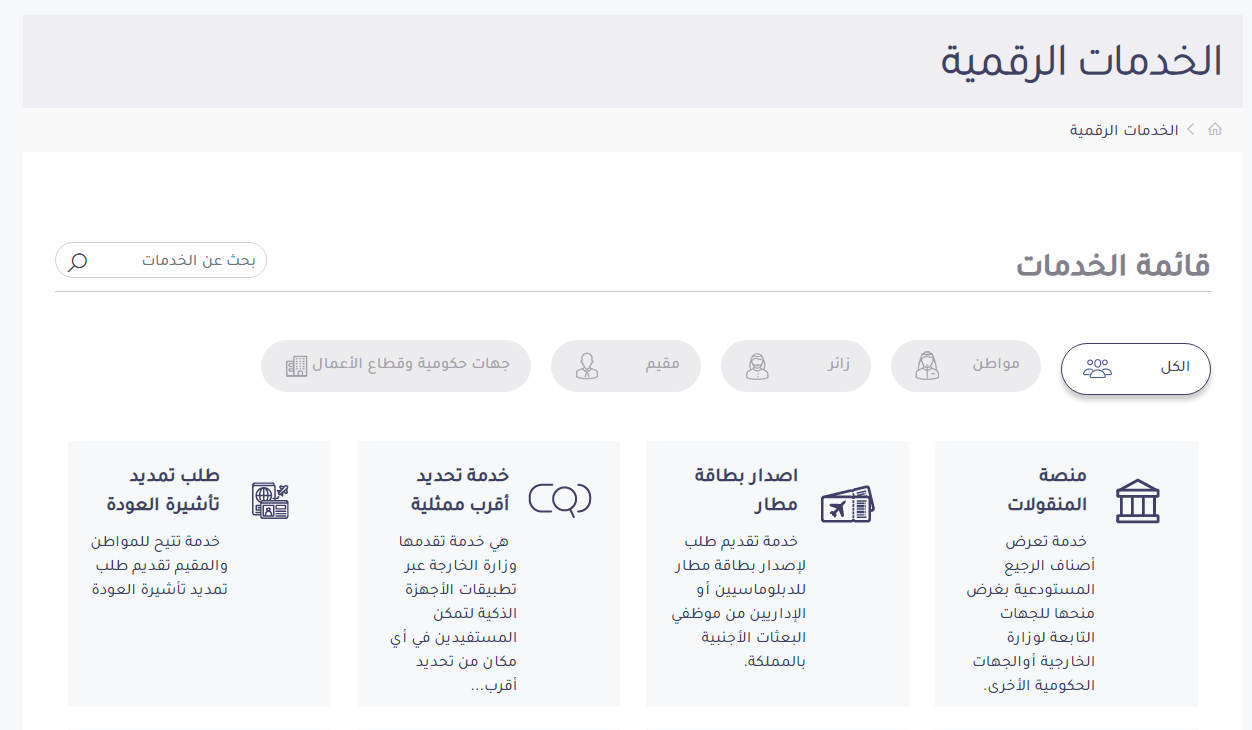Screen dimensions: 1252x730
Task: Open the خدمة تحديد أقرب ممثلية title
Action: (x=463, y=488)
